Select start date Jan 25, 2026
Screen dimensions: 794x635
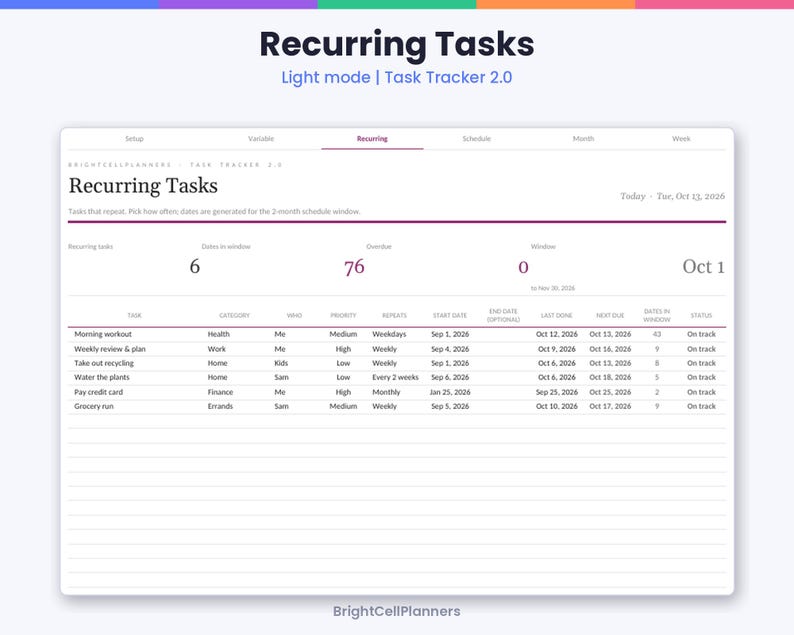(450, 392)
